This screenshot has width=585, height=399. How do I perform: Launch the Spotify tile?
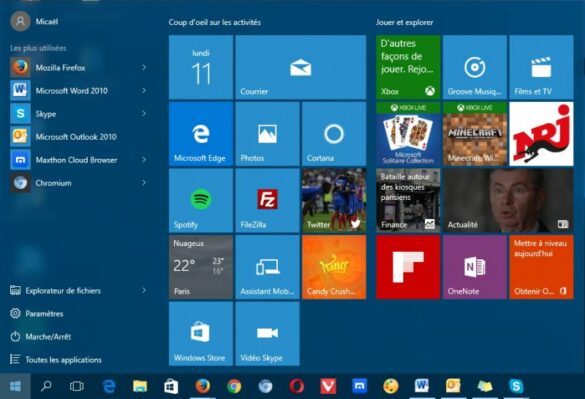201,200
